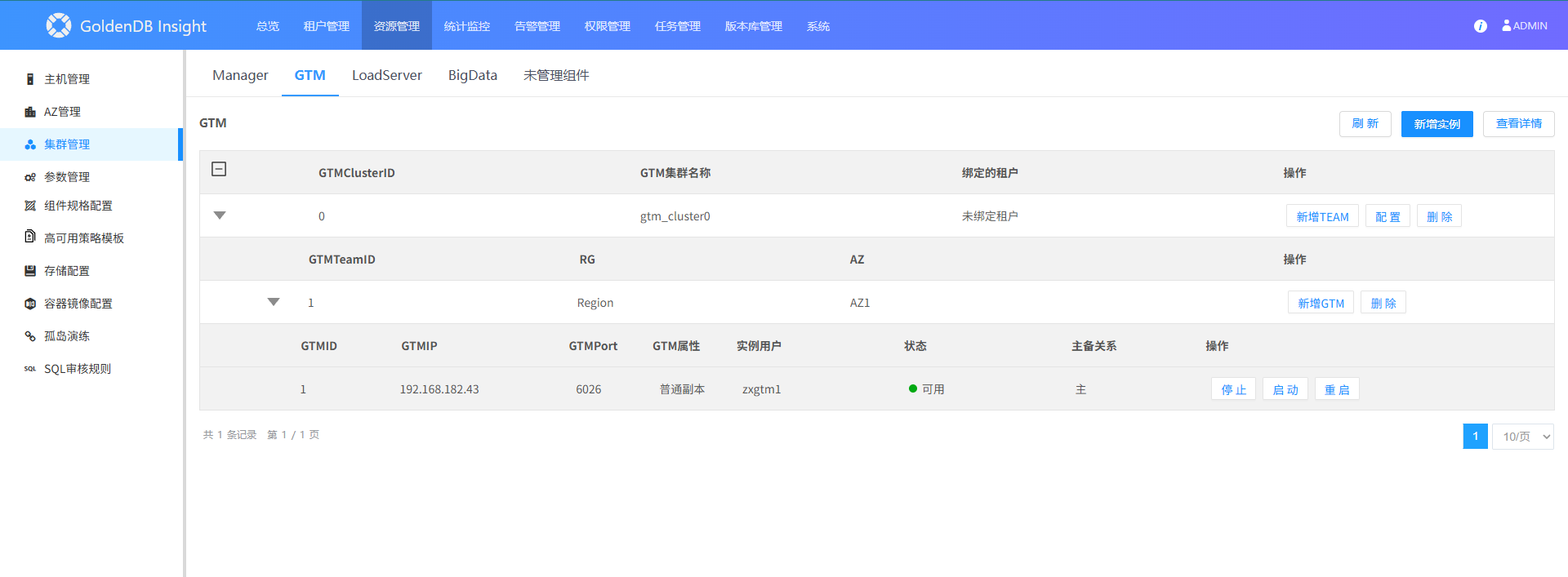1568x577 pixels.
Task: Click the 高可用策略模板 document icon
Action: coord(30,237)
